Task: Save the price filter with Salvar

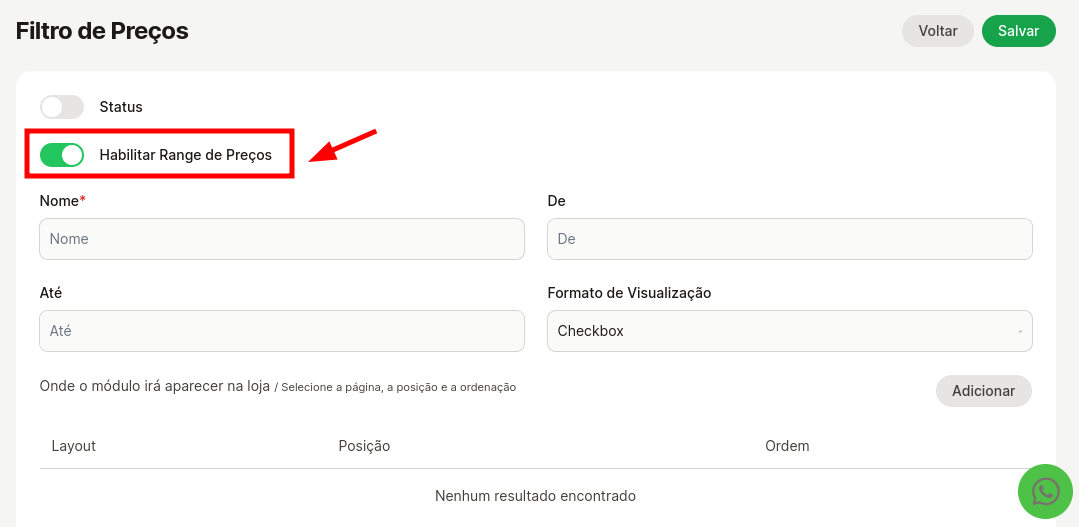Action: (x=1018, y=31)
